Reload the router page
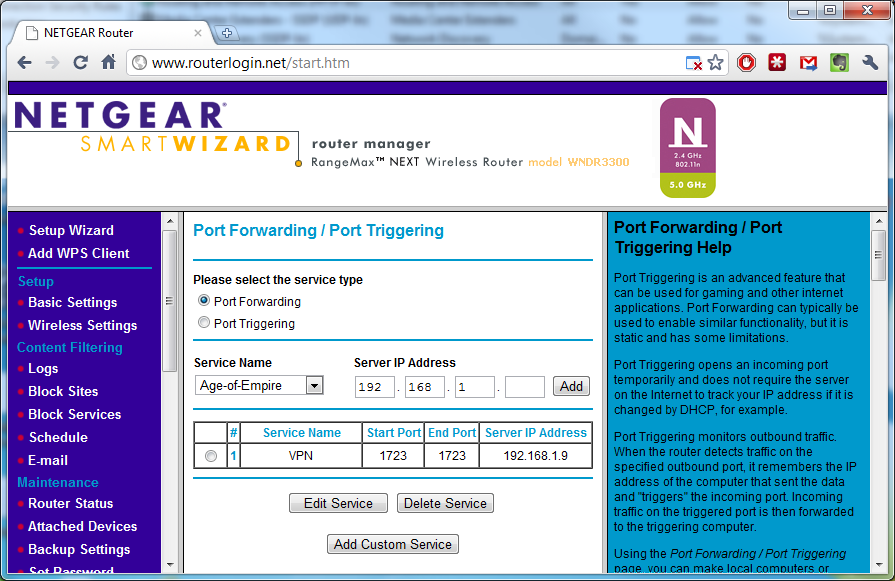Screen dimensions: 895x581 click(80, 62)
